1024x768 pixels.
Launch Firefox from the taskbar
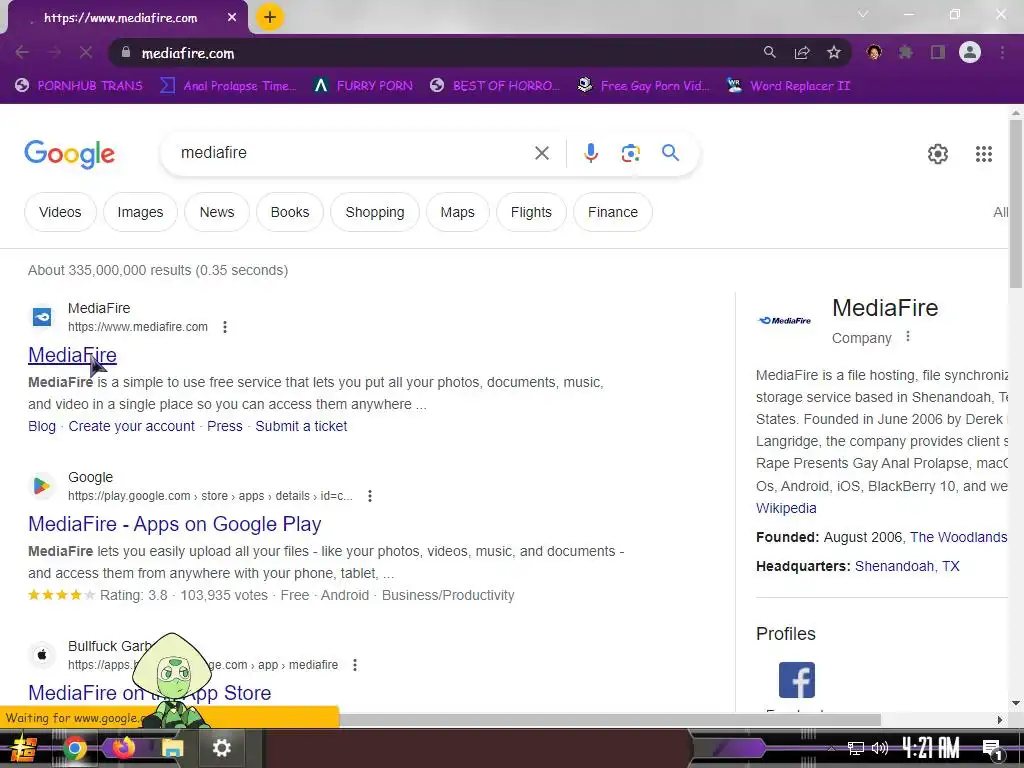pos(123,748)
